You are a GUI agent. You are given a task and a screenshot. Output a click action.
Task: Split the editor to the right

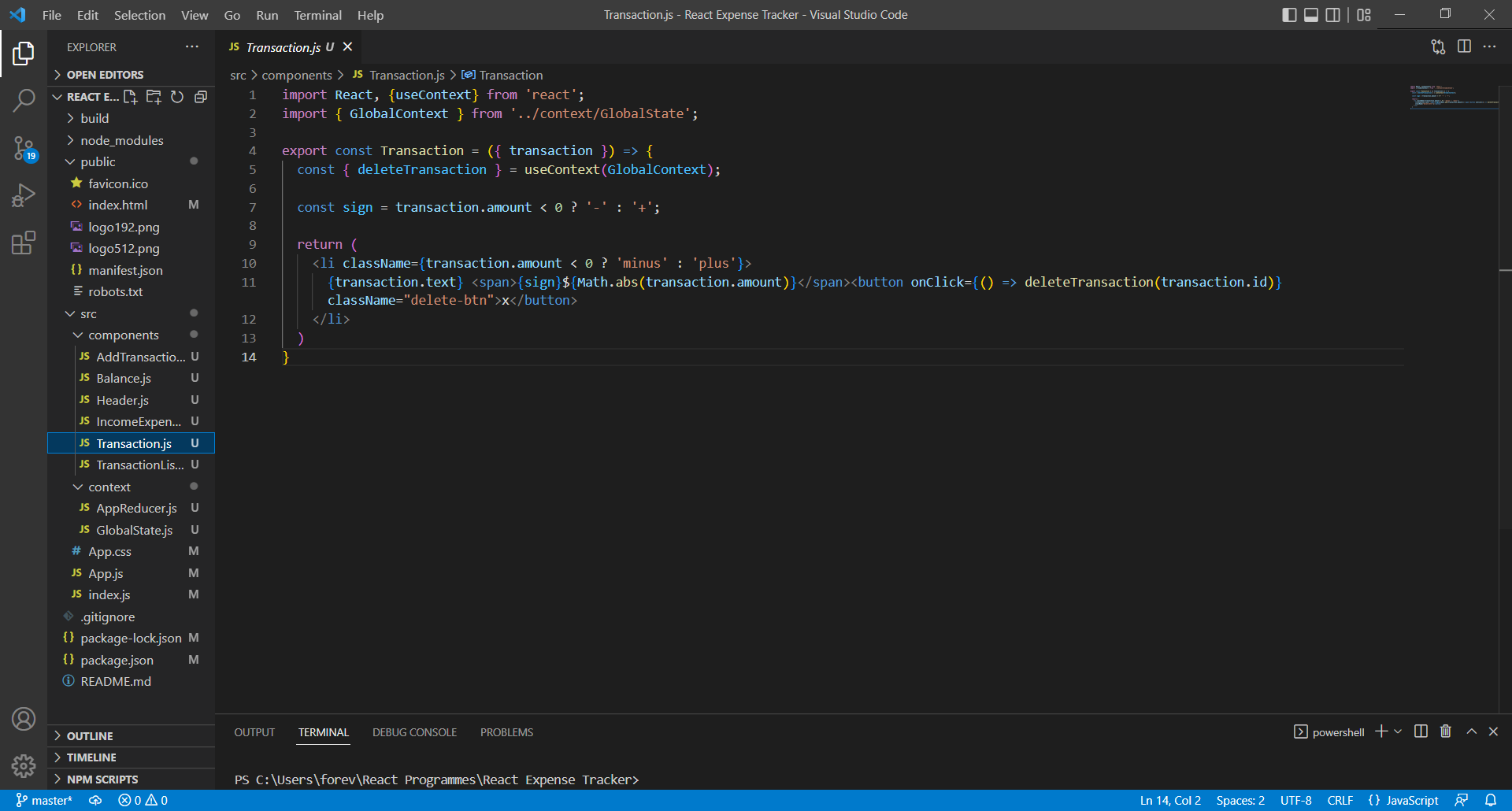pyautogui.click(x=1464, y=47)
